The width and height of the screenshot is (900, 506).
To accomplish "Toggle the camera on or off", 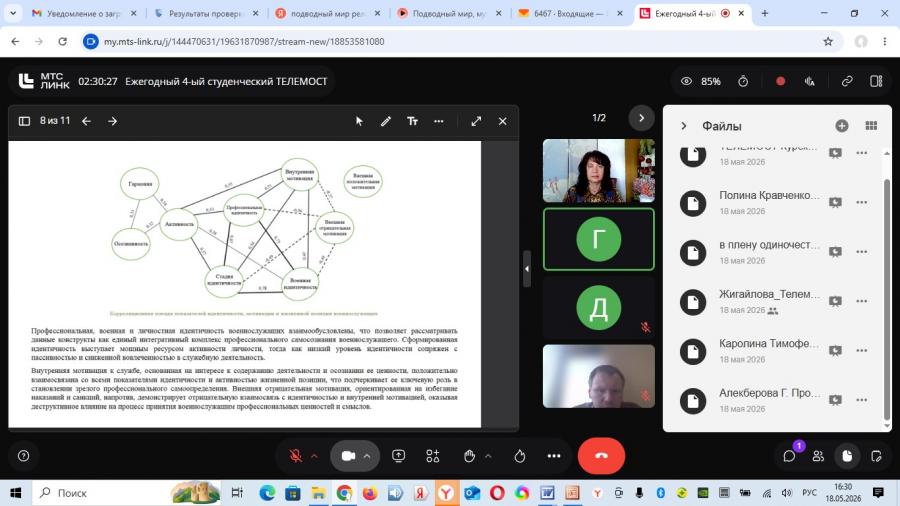I will tap(348, 456).
